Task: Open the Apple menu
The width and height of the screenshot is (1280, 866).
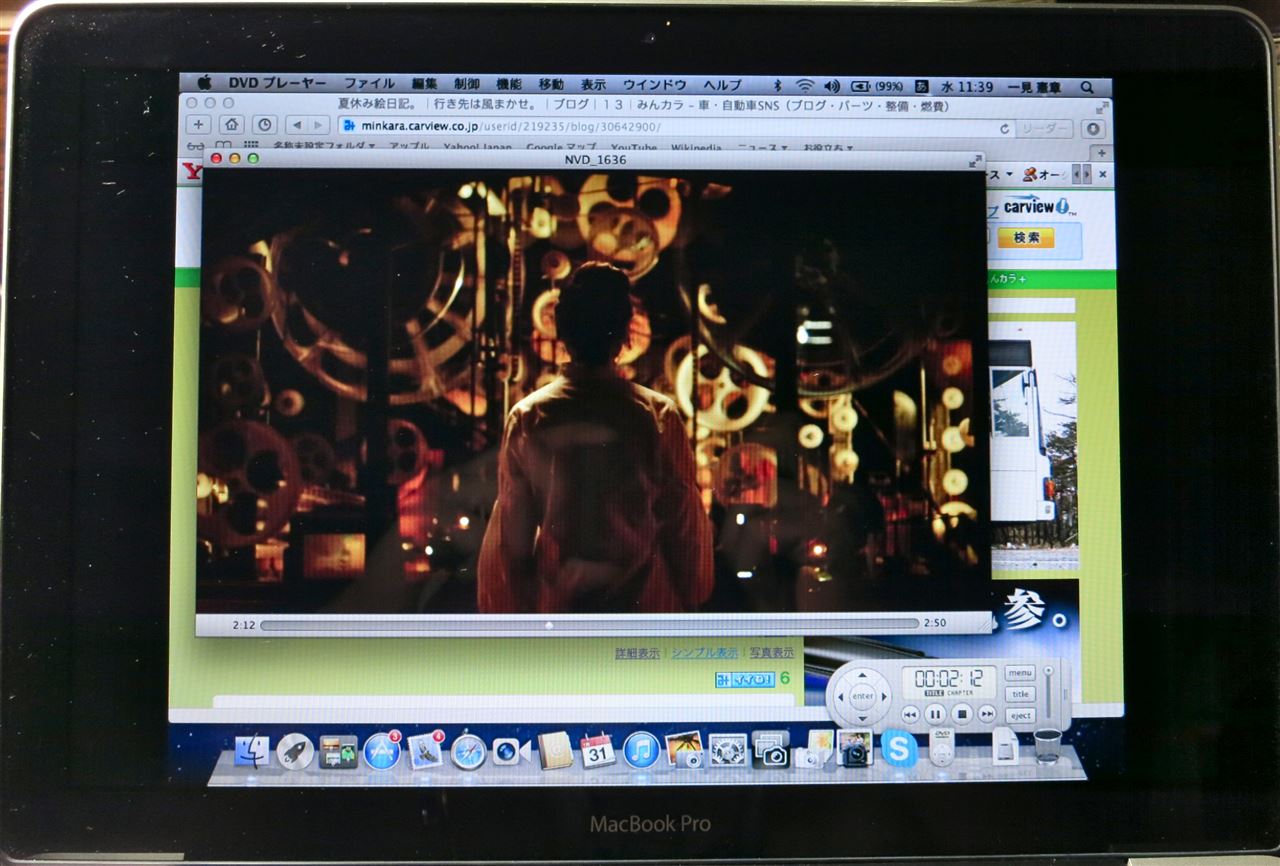Action: (x=204, y=84)
